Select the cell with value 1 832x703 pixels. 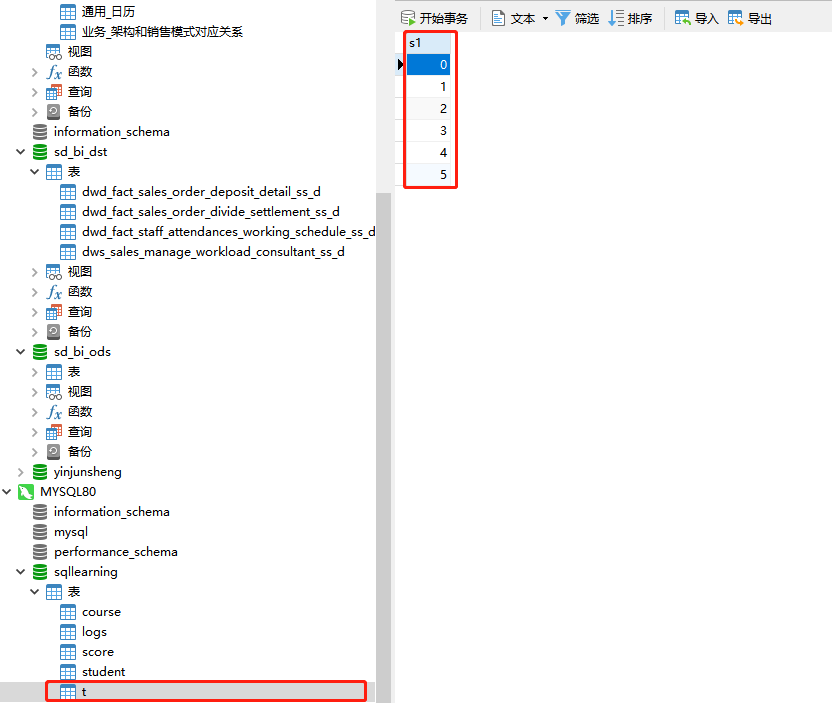[428, 87]
